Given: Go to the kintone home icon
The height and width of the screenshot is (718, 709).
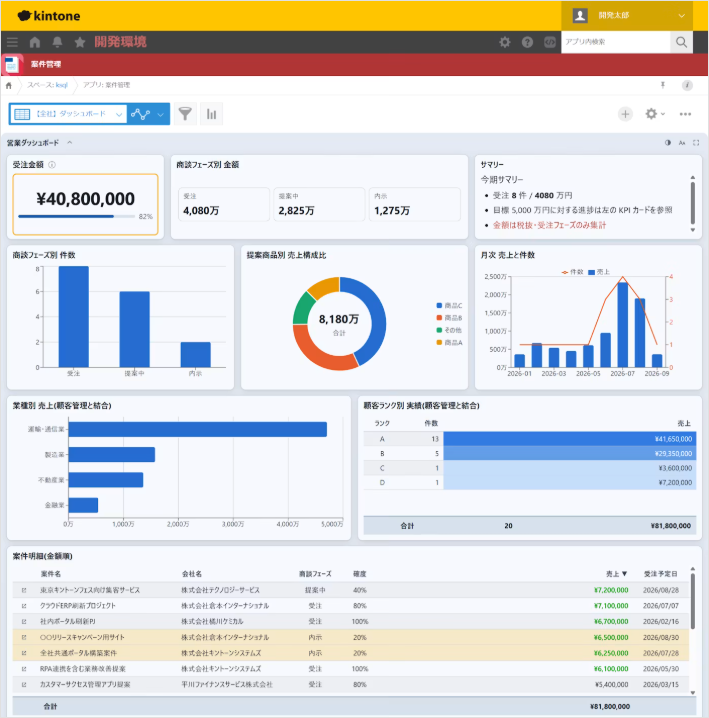Looking at the screenshot, I should (35, 42).
